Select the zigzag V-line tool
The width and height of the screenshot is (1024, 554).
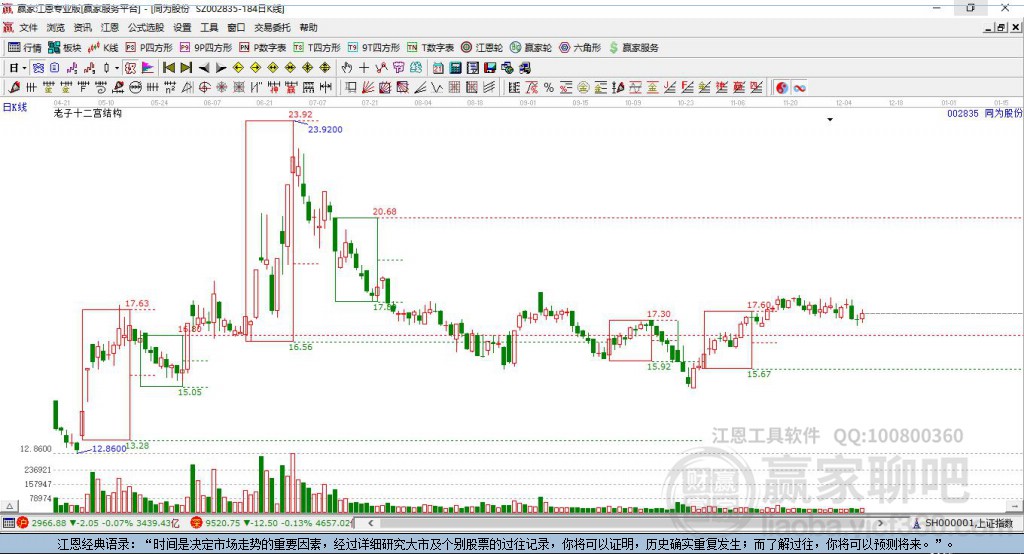coord(437,88)
